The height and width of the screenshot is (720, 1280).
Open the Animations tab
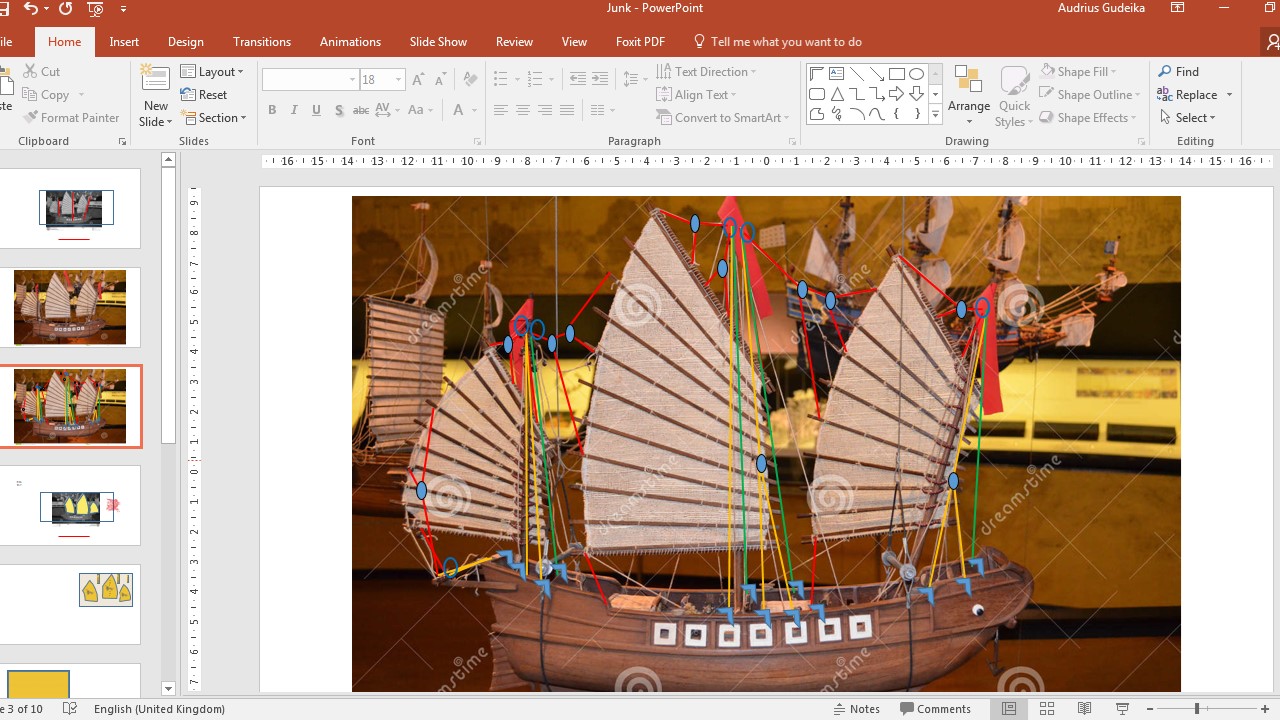click(x=350, y=42)
